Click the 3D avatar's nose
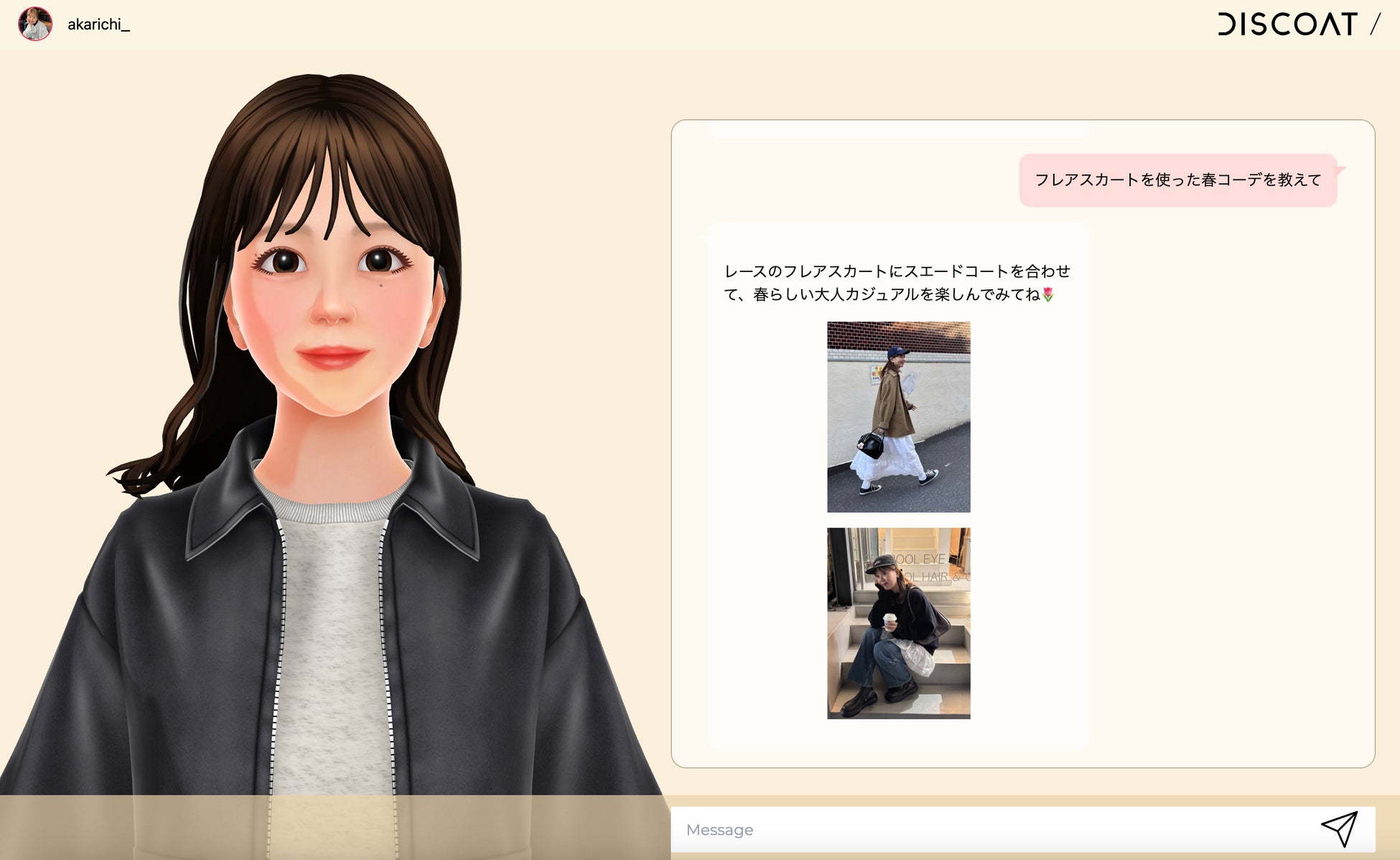1400x860 pixels. point(332,310)
